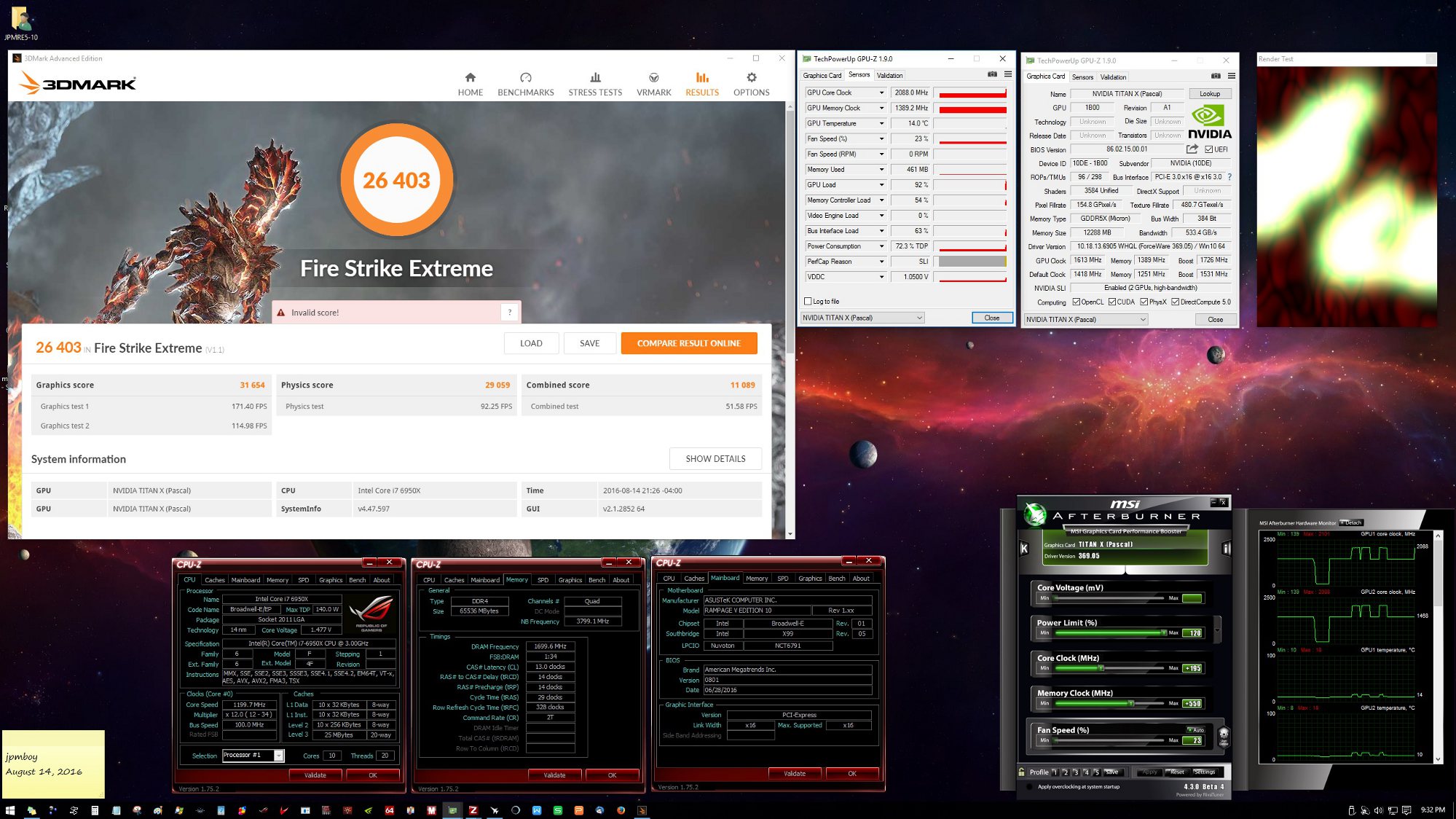Toggle the UEFI checkbox in GPU-Z
1456x819 pixels.
[1208, 149]
